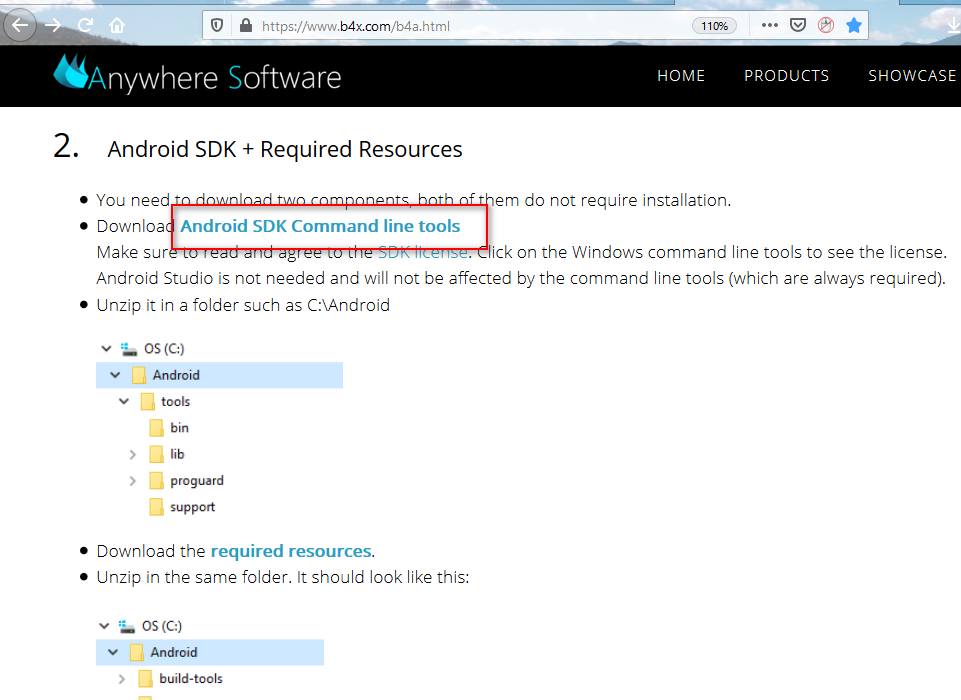This screenshot has width=961, height=700.
Task: Open the PRODUCTS menu item
Action: pyautogui.click(x=786, y=76)
